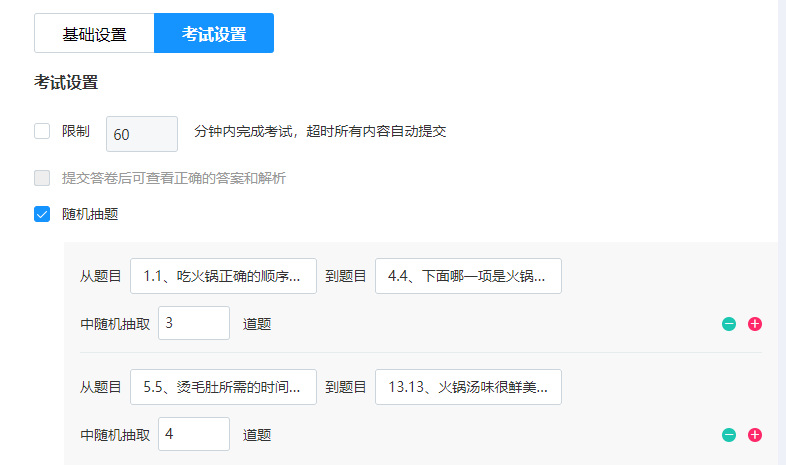Click the 考试设置 section heading
Screen dimensions: 786x465
66,82
